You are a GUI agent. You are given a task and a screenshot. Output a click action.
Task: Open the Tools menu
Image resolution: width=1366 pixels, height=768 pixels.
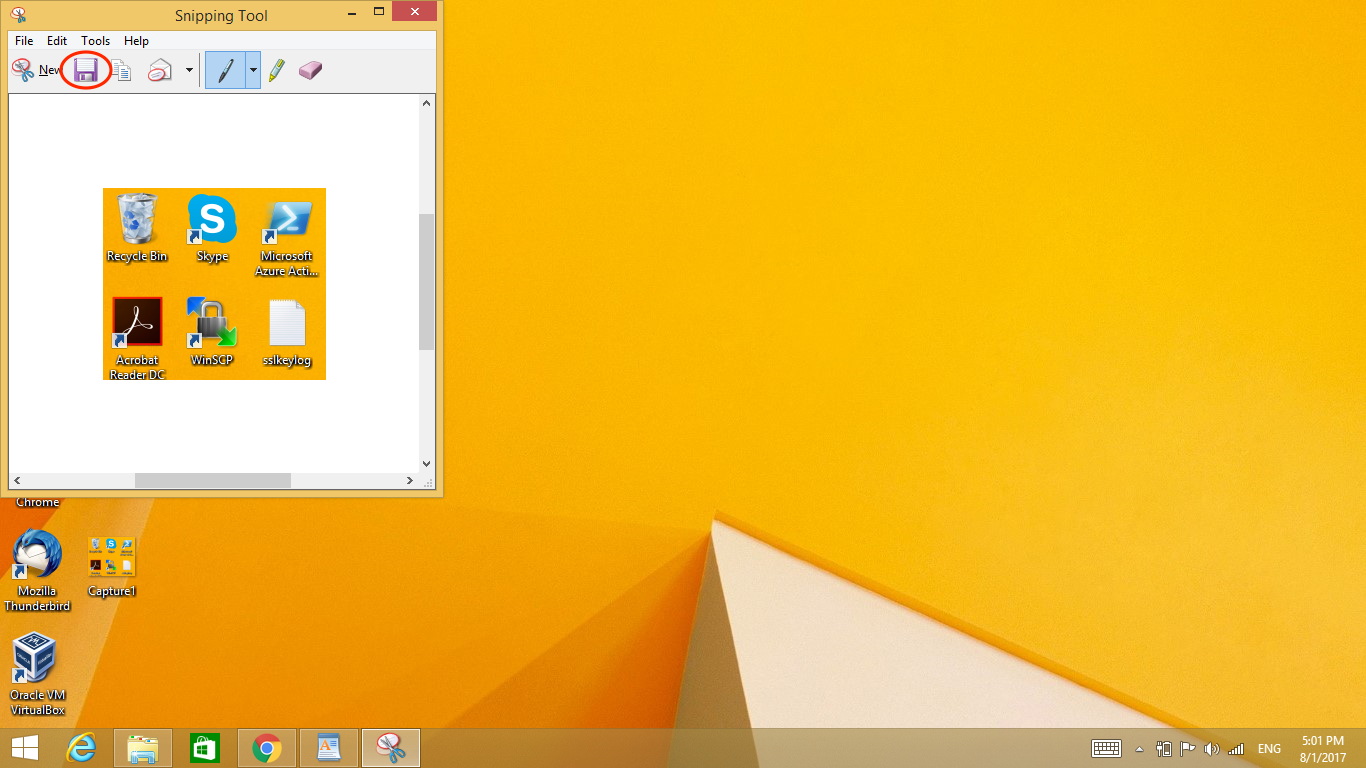pyautogui.click(x=96, y=41)
